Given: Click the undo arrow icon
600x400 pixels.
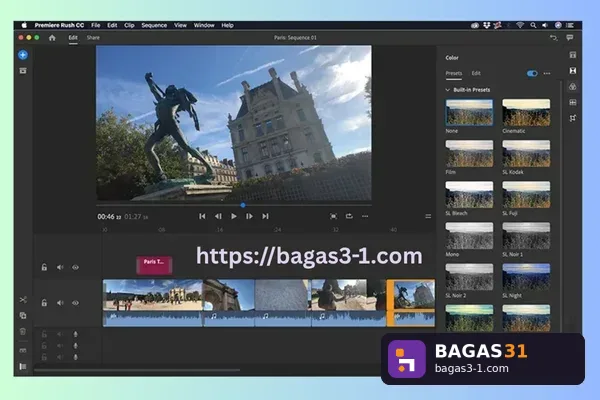Looking at the screenshot, I should click(553, 38).
